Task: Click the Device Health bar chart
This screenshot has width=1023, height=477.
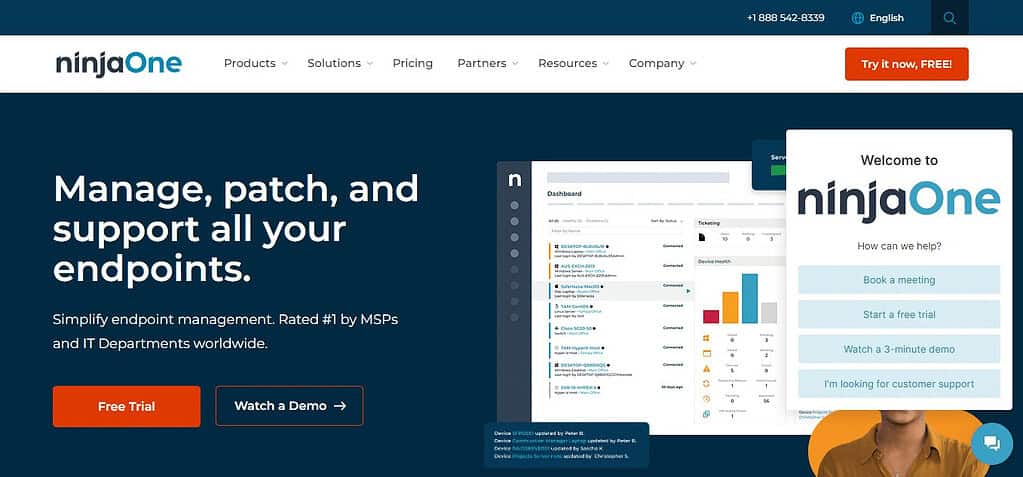Action: [x=740, y=299]
